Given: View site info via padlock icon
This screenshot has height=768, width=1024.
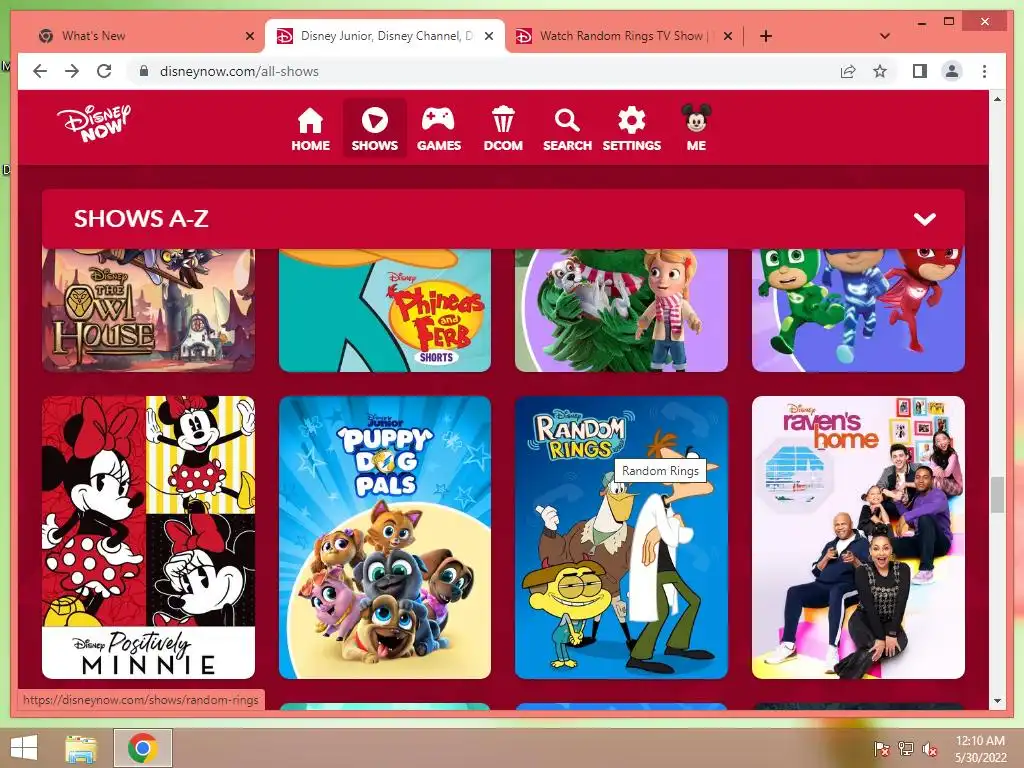Looking at the screenshot, I should pyautogui.click(x=144, y=71).
